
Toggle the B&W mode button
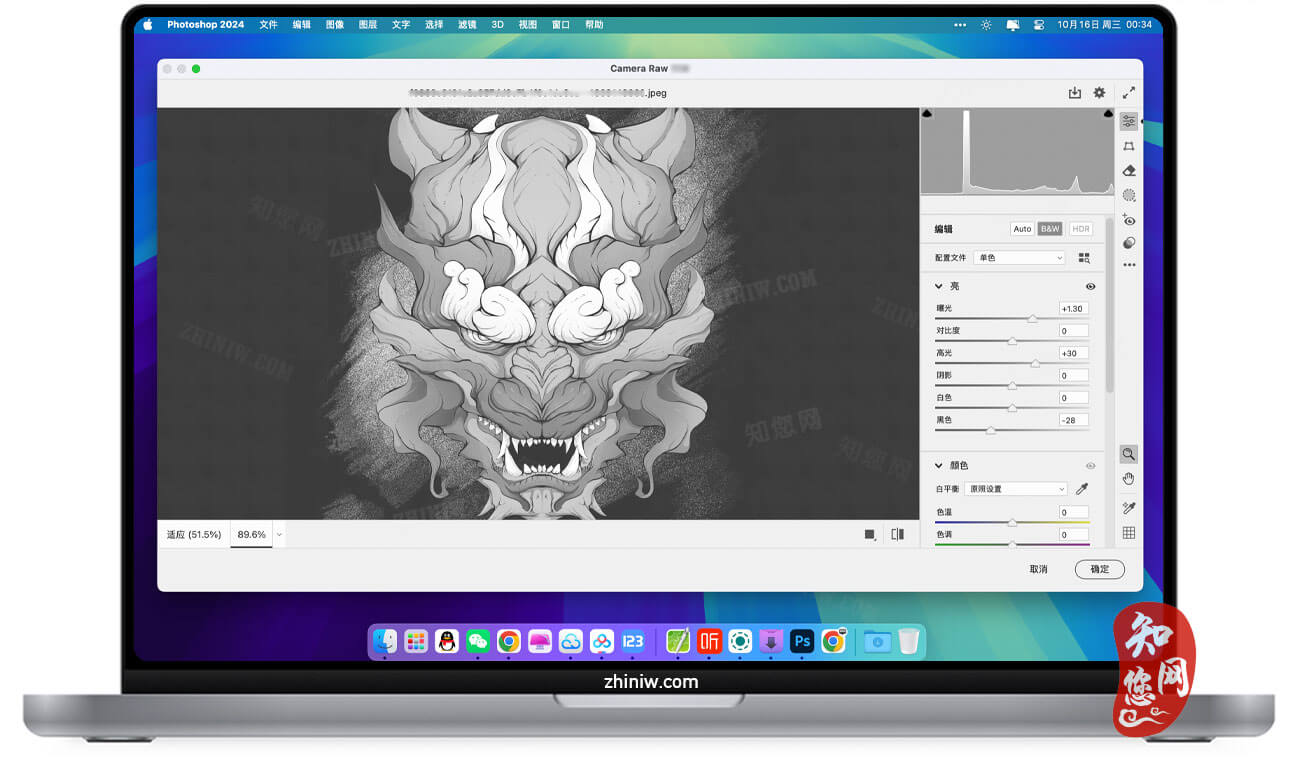coord(1050,229)
